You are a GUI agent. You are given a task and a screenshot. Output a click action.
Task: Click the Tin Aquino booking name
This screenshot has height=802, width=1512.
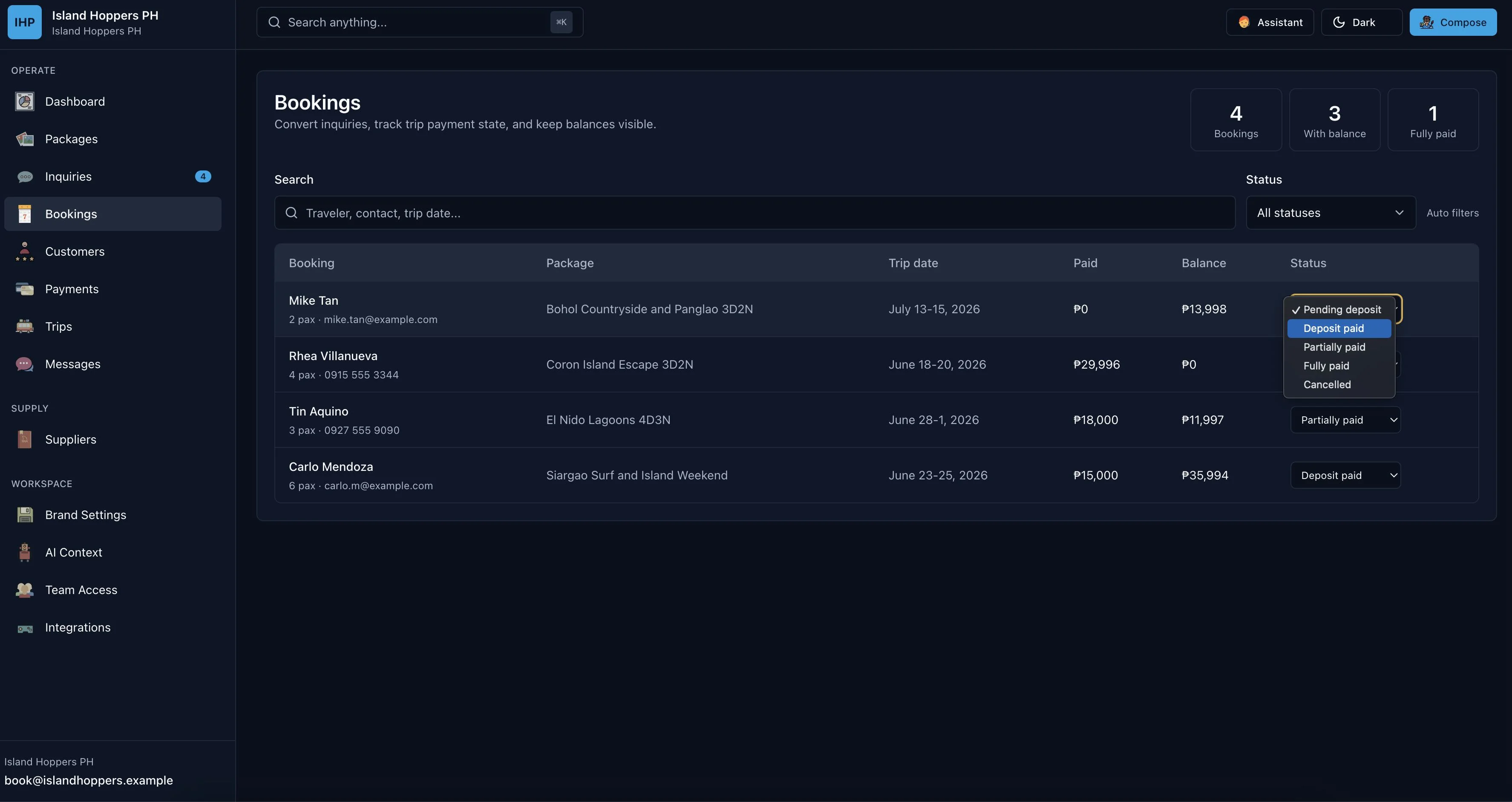[x=318, y=412]
